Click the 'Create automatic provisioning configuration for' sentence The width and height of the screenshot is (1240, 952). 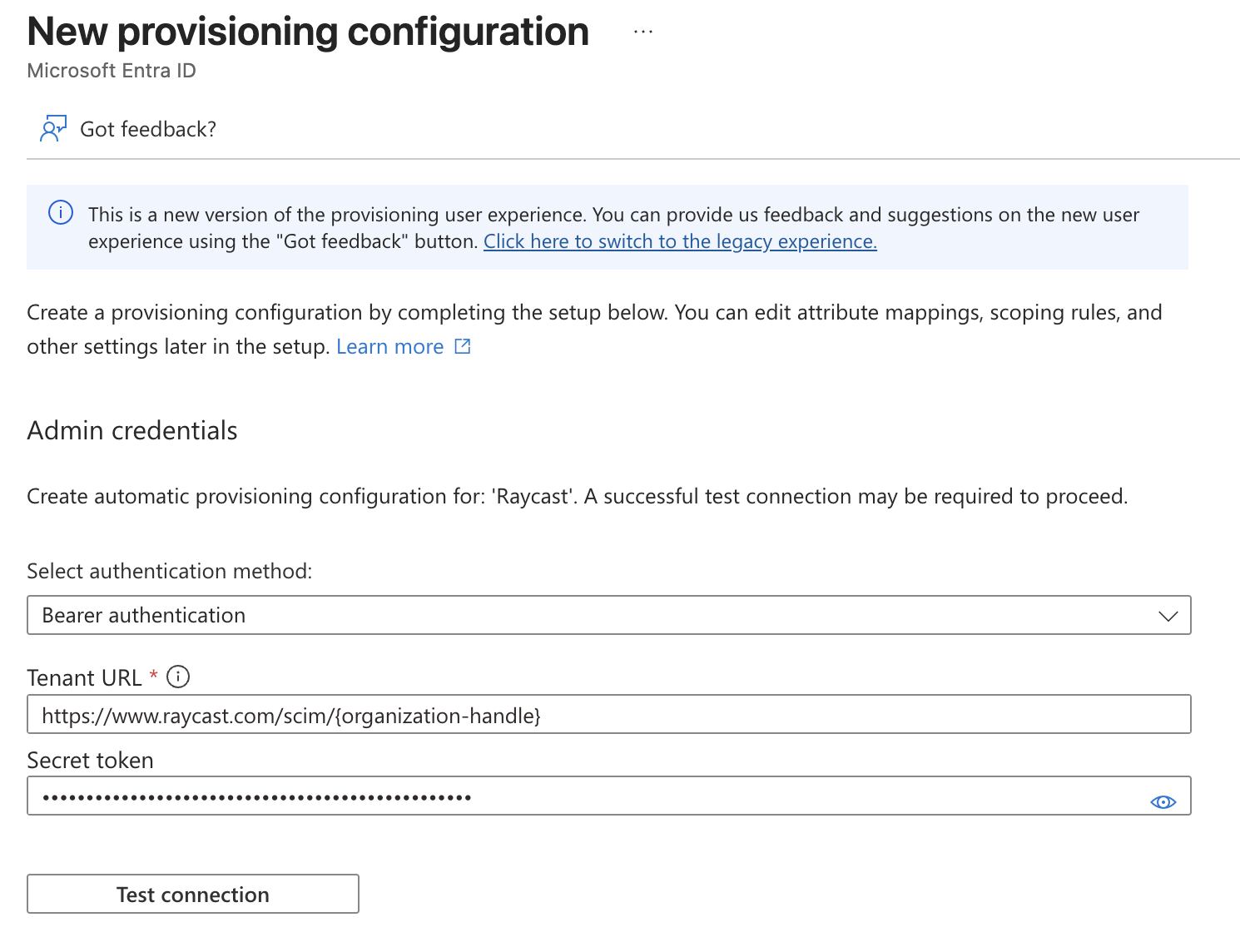point(578,496)
